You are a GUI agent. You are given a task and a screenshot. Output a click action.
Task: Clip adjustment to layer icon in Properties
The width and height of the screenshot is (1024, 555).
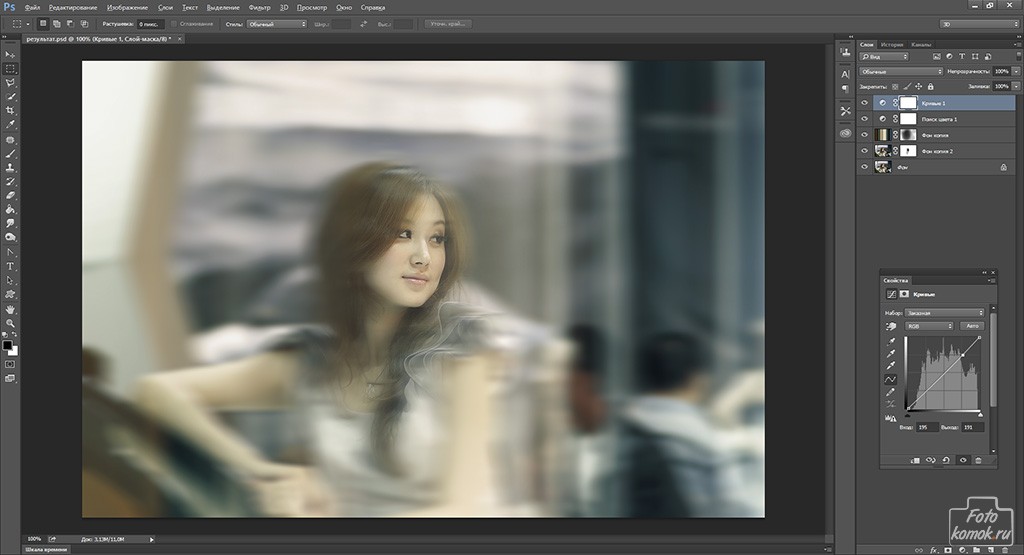click(915, 460)
